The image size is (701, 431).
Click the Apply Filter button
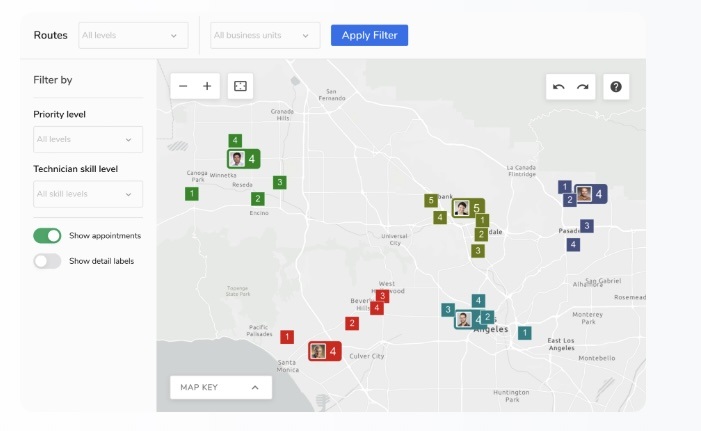point(369,35)
